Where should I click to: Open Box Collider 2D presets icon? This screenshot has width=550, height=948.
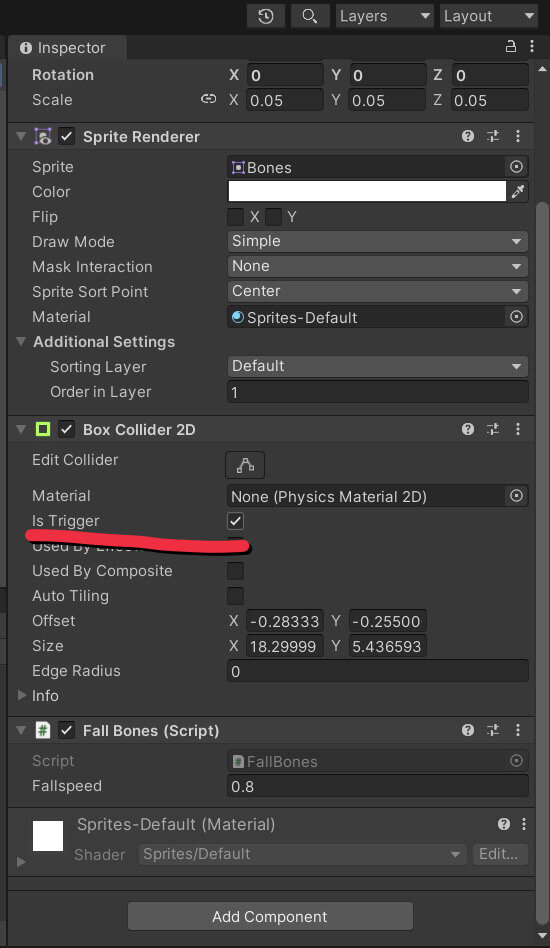pyautogui.click(x=493, y=429)
